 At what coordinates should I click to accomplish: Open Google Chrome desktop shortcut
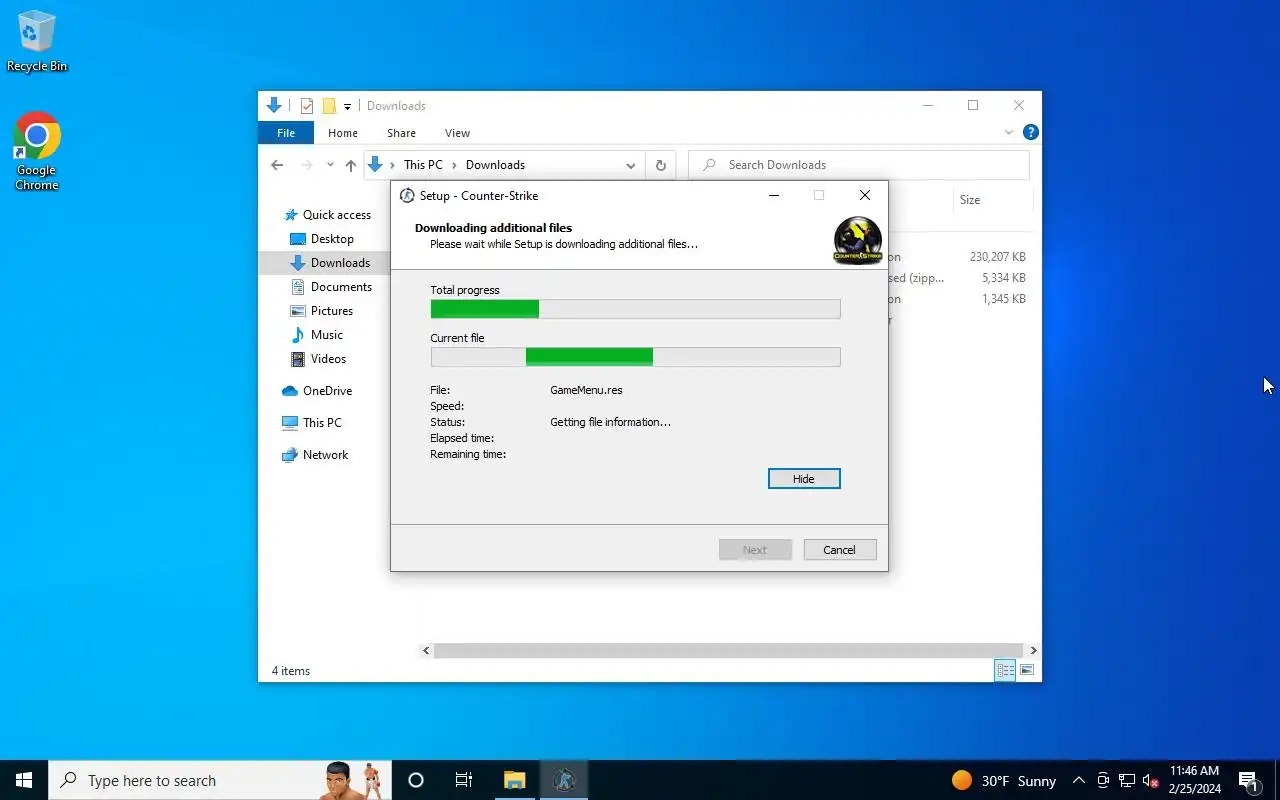pos(37,151)
